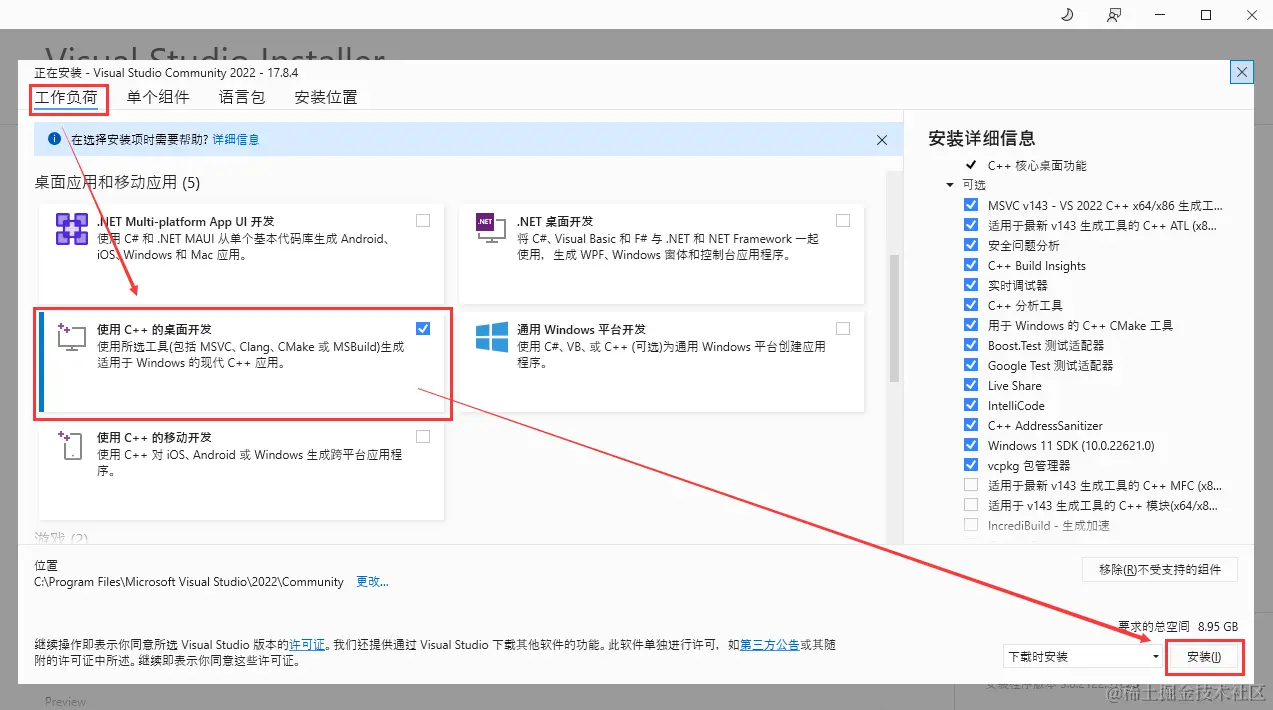
Task: Uncheck the IntelliCode component
Action: 971,405
